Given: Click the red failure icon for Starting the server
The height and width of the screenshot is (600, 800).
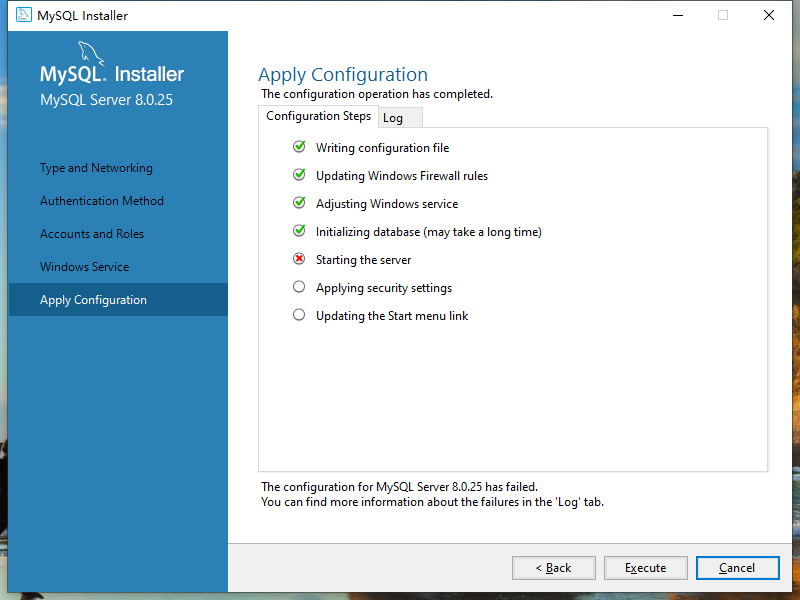Looking at the screenshot, I should [298, 259].
